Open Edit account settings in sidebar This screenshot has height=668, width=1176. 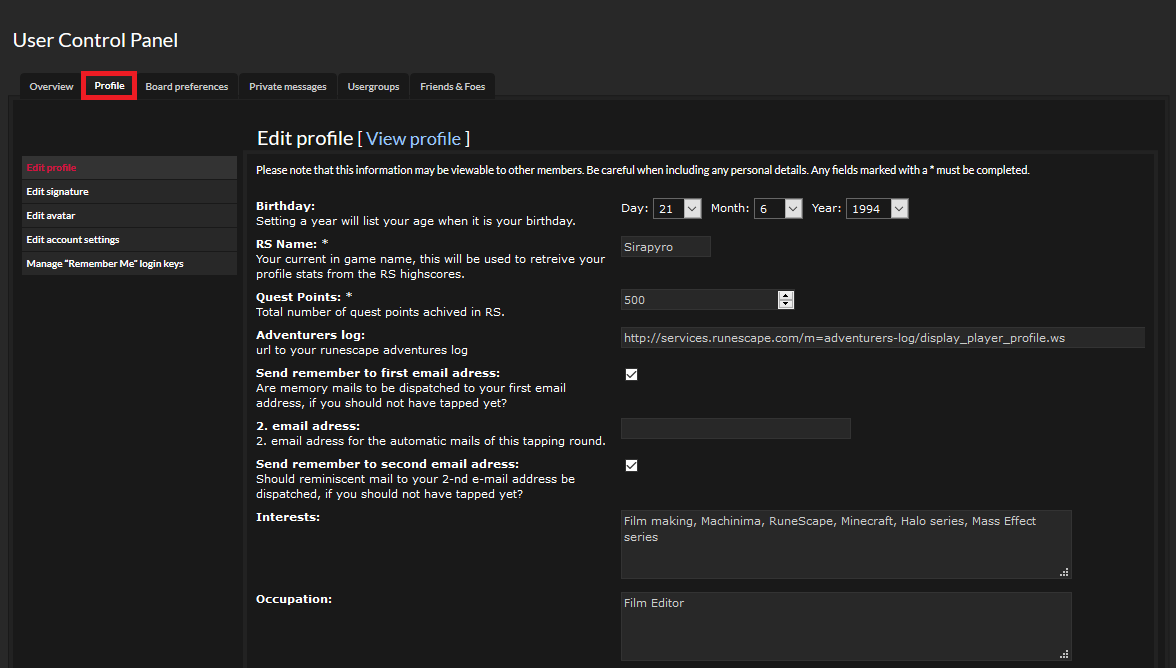129,239
